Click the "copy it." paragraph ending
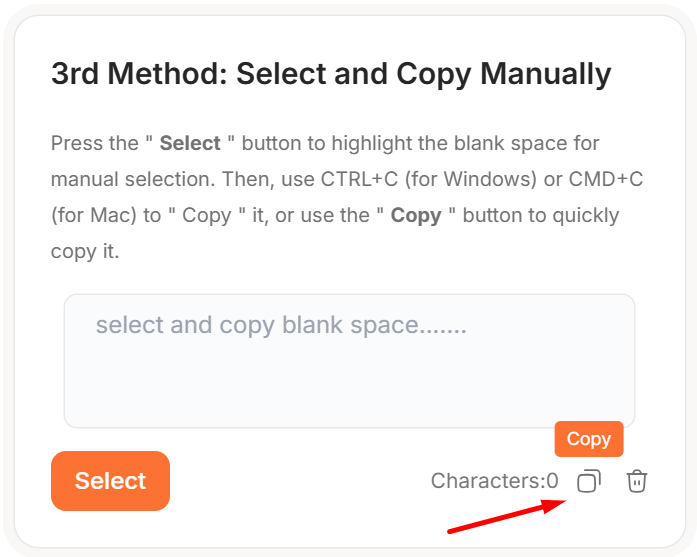This screenshot has width=697, height=557. tap(85, 251)
